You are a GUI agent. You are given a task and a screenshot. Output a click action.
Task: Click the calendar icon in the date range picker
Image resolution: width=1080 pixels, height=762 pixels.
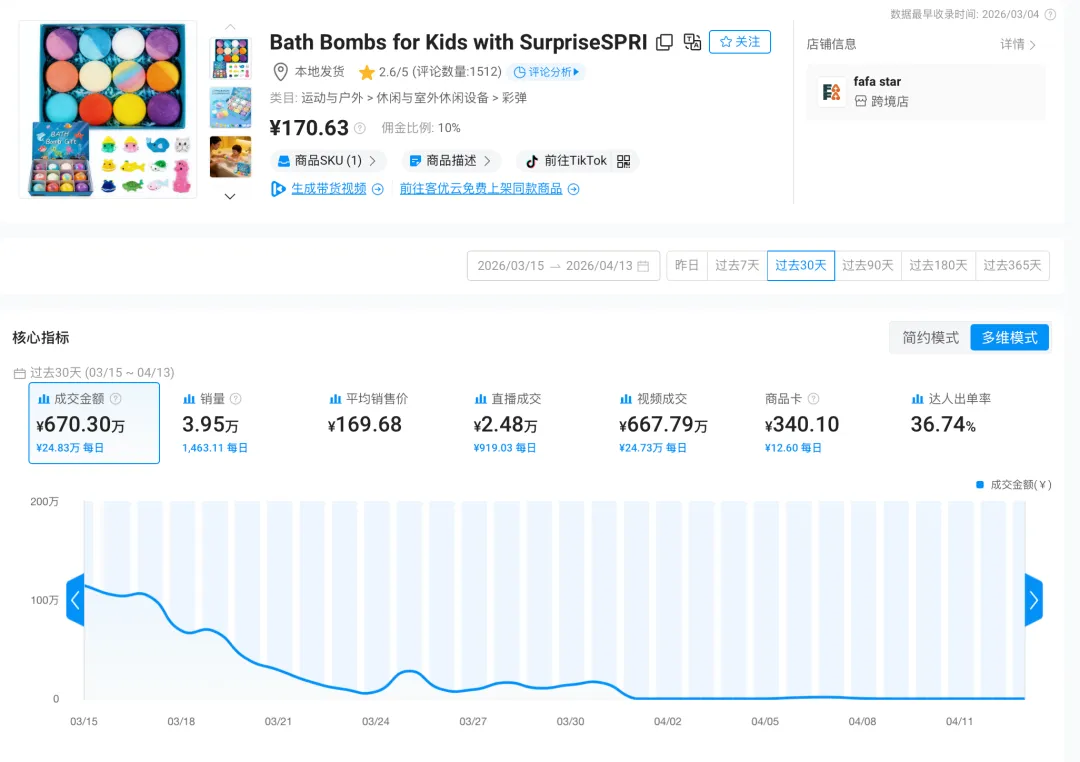tap(645, 265)
